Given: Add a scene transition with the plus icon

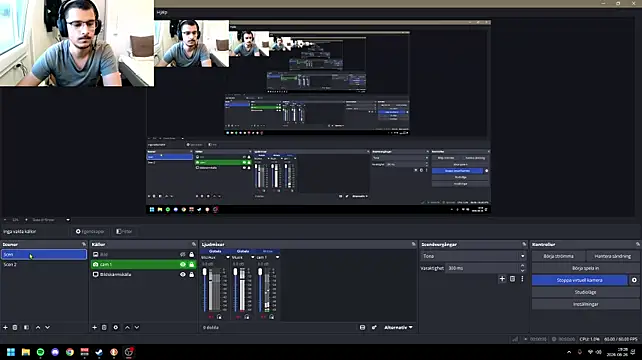Looking at the screenshot, I should pyautogui.click(x=502, y=279).
